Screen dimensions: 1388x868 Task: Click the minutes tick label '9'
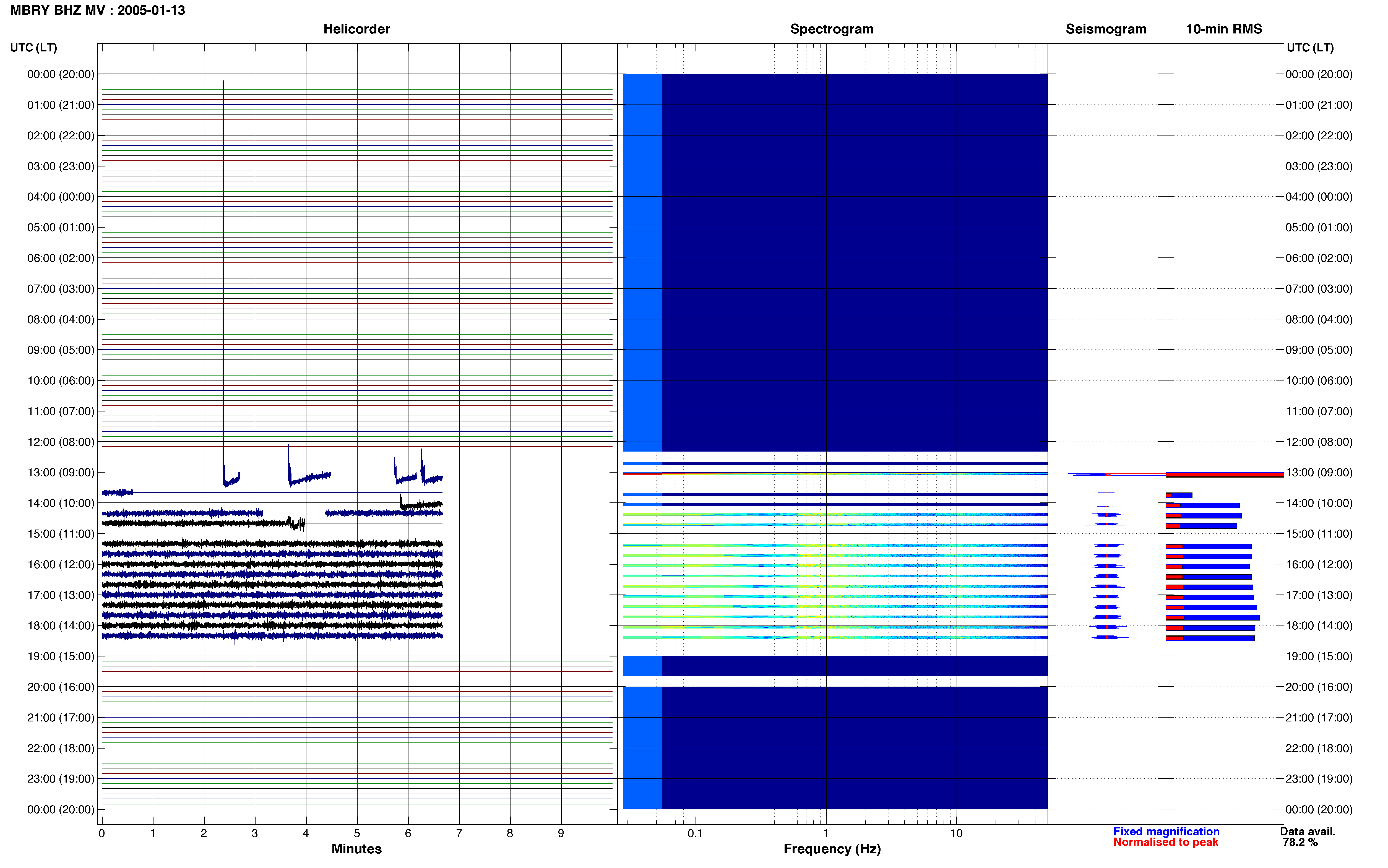click(561, 833)
